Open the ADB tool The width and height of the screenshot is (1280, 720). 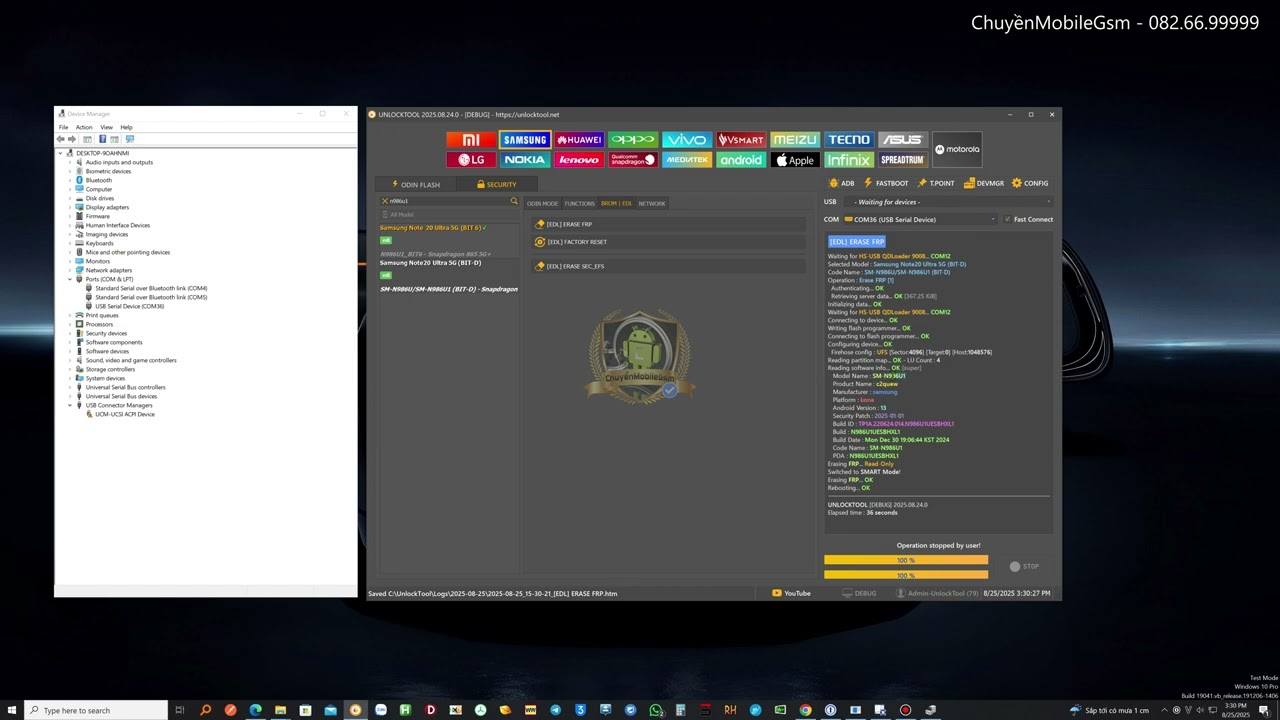(841, 183)
